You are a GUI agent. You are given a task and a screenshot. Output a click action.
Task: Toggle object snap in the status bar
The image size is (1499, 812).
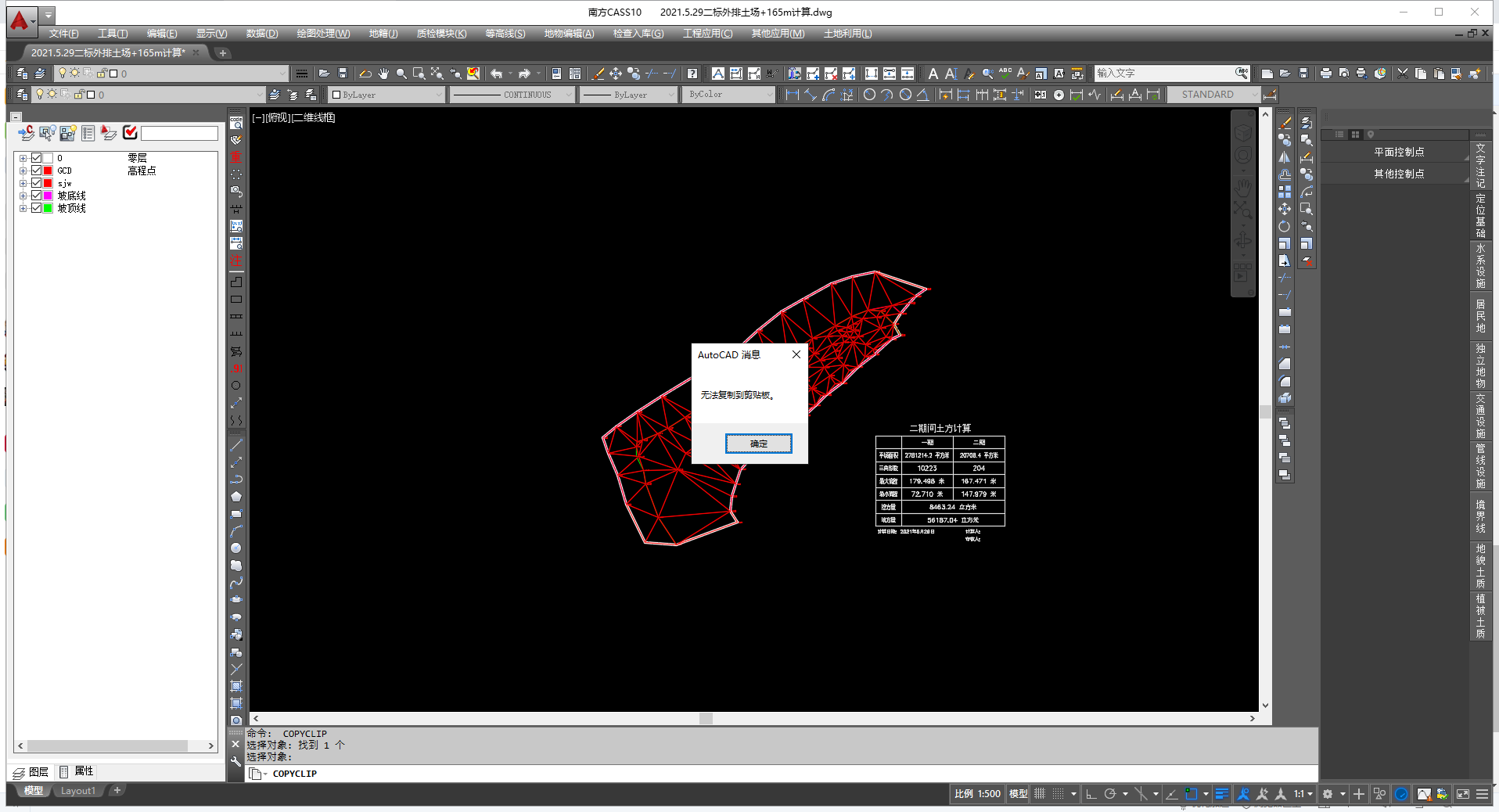pos(1191,794)
